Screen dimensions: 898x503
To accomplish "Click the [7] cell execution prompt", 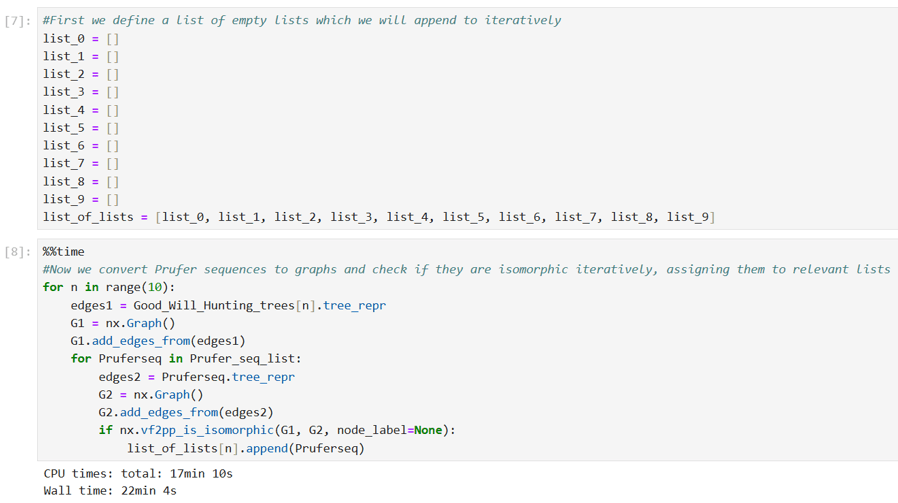I will [19, 20].
